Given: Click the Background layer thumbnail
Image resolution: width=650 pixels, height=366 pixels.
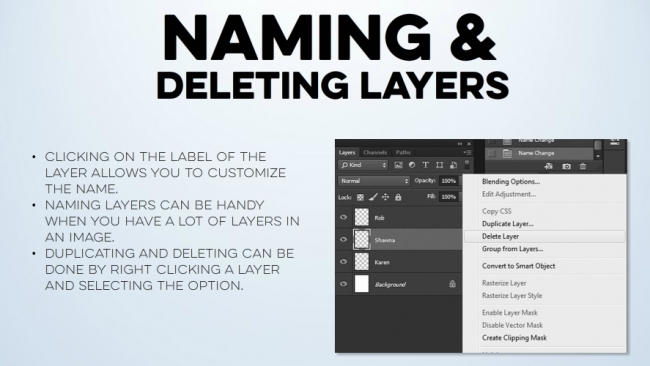Looking at the screenshot, I should pyautogui.click(x=361, y=284).
